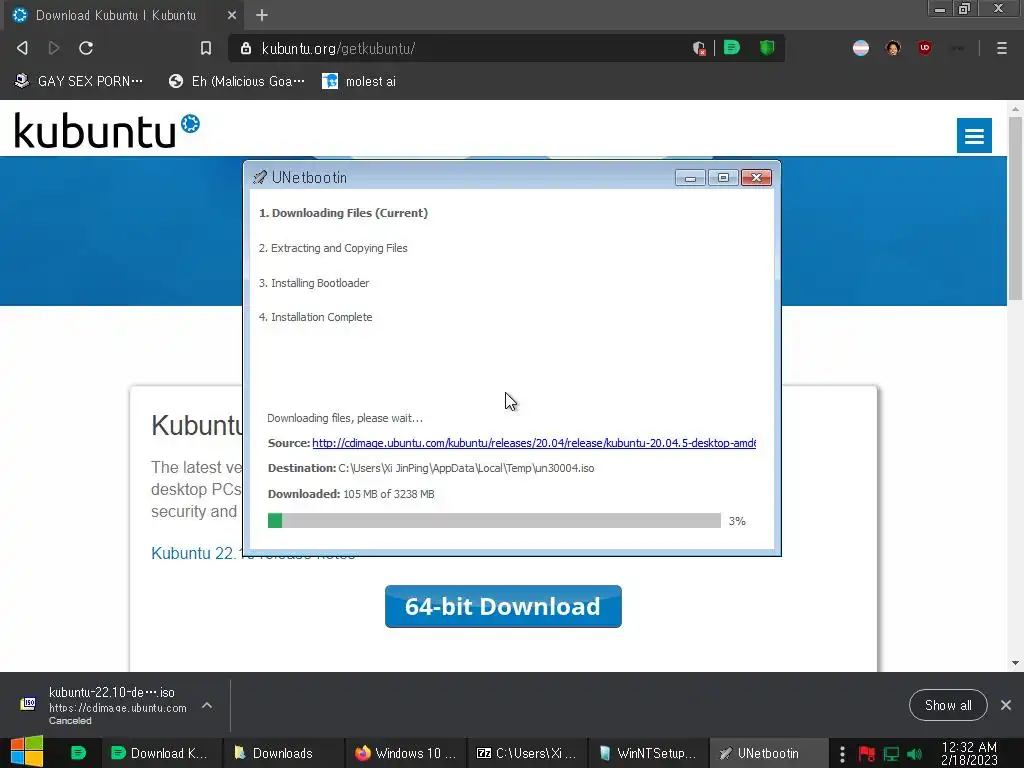1024x768 pixels.
Task: Click the 64-bit Download button
Action: point(503,606)
